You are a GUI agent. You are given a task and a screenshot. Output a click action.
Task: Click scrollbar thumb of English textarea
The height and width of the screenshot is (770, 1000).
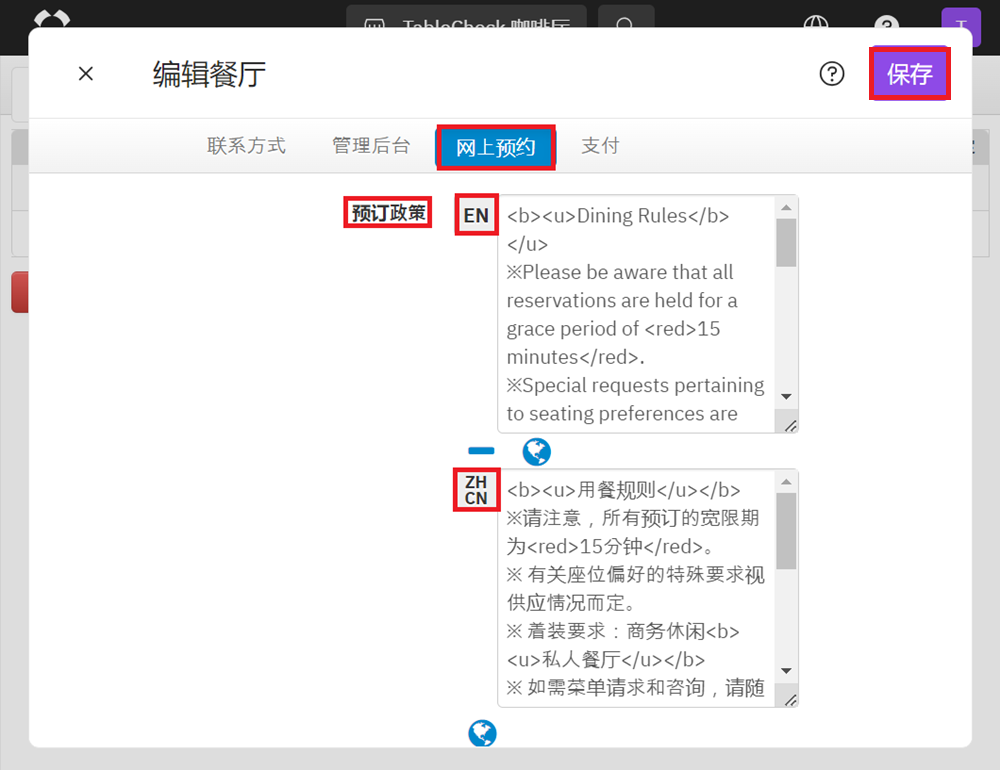coord(786,242)
